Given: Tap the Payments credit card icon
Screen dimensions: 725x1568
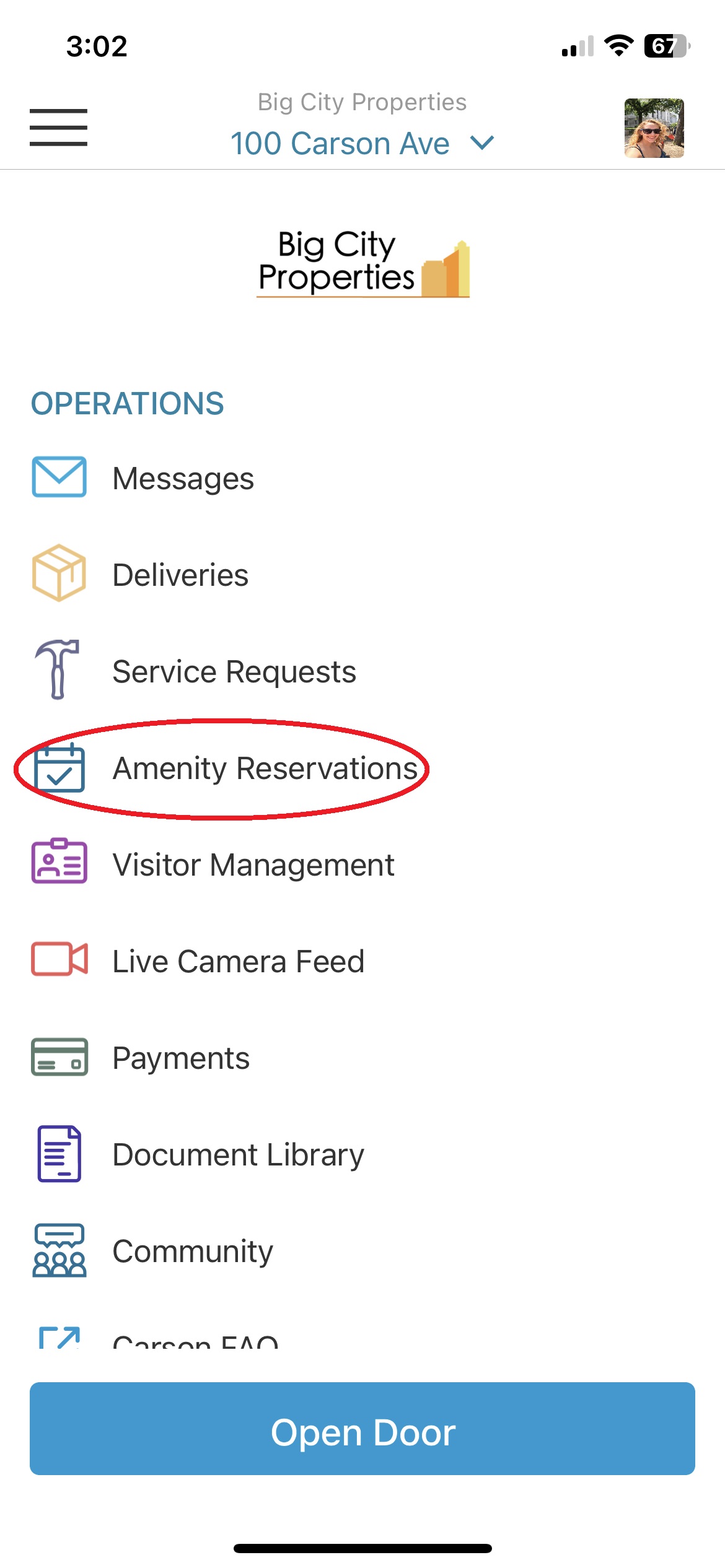Looking at the screenshot, I should [59, 1056].
